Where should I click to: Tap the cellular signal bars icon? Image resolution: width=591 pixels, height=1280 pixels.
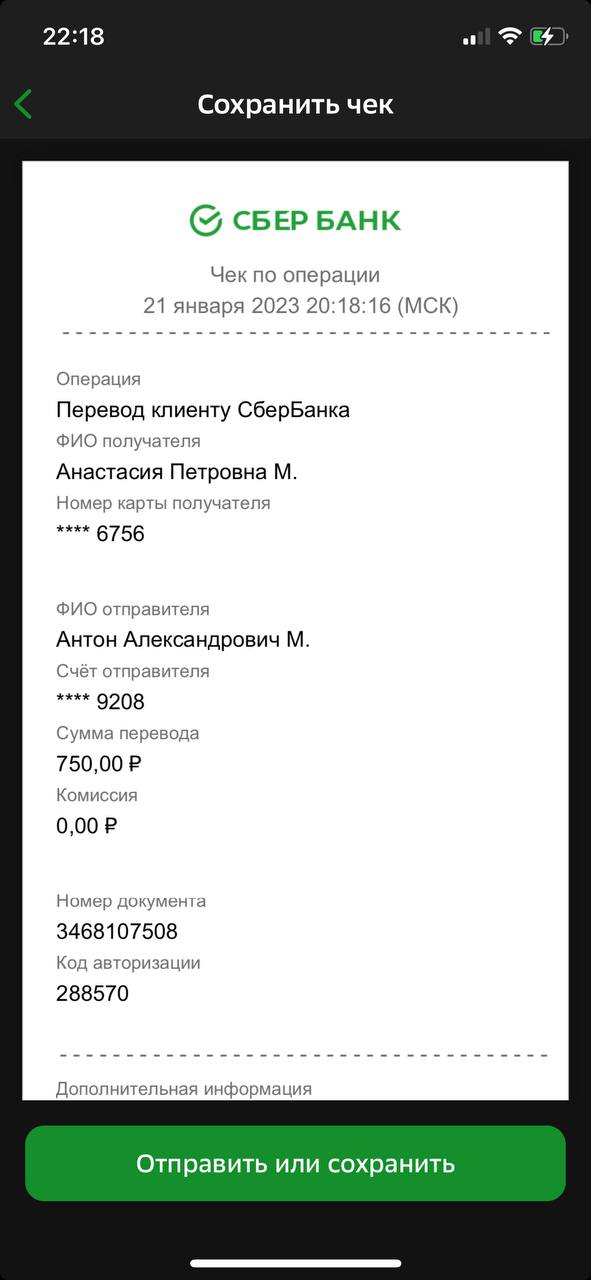pyautogui.click(x=476, y=38)
